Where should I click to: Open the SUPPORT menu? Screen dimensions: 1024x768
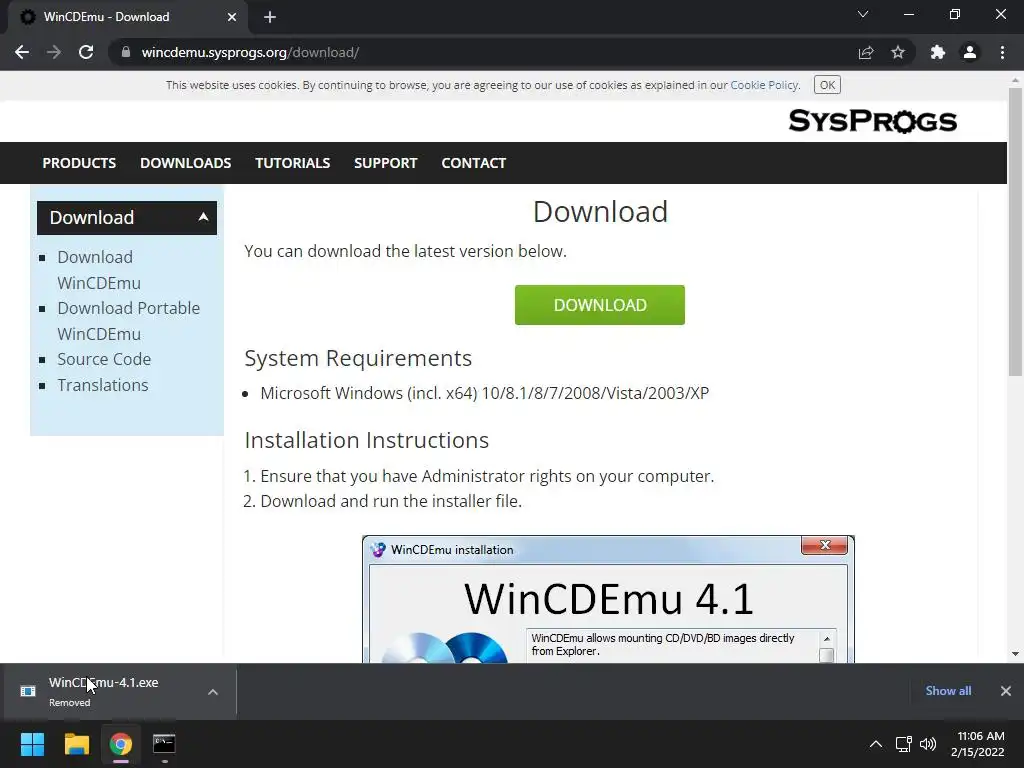[385, 163]
